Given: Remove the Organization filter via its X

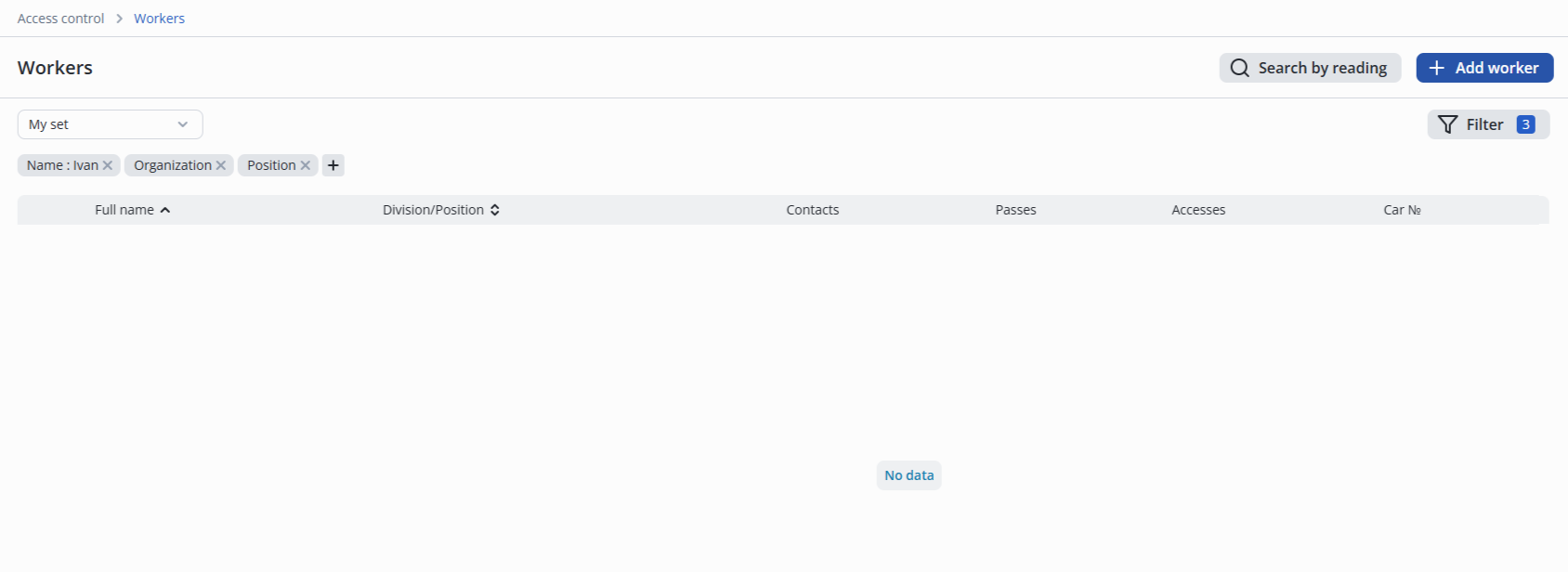Looking at the screenshot, I should point(221,165).
